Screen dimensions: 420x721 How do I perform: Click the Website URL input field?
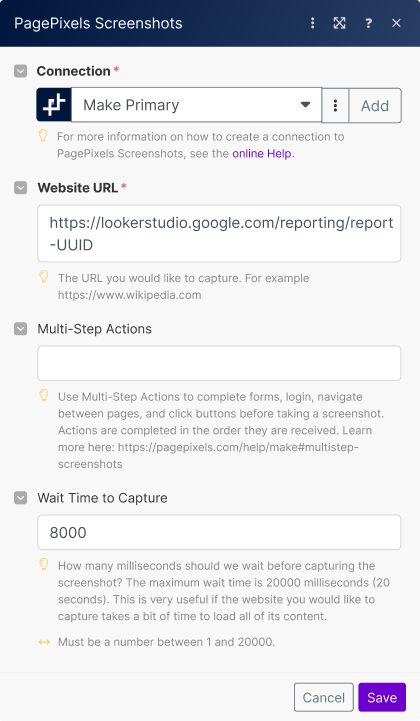point(219,234)
